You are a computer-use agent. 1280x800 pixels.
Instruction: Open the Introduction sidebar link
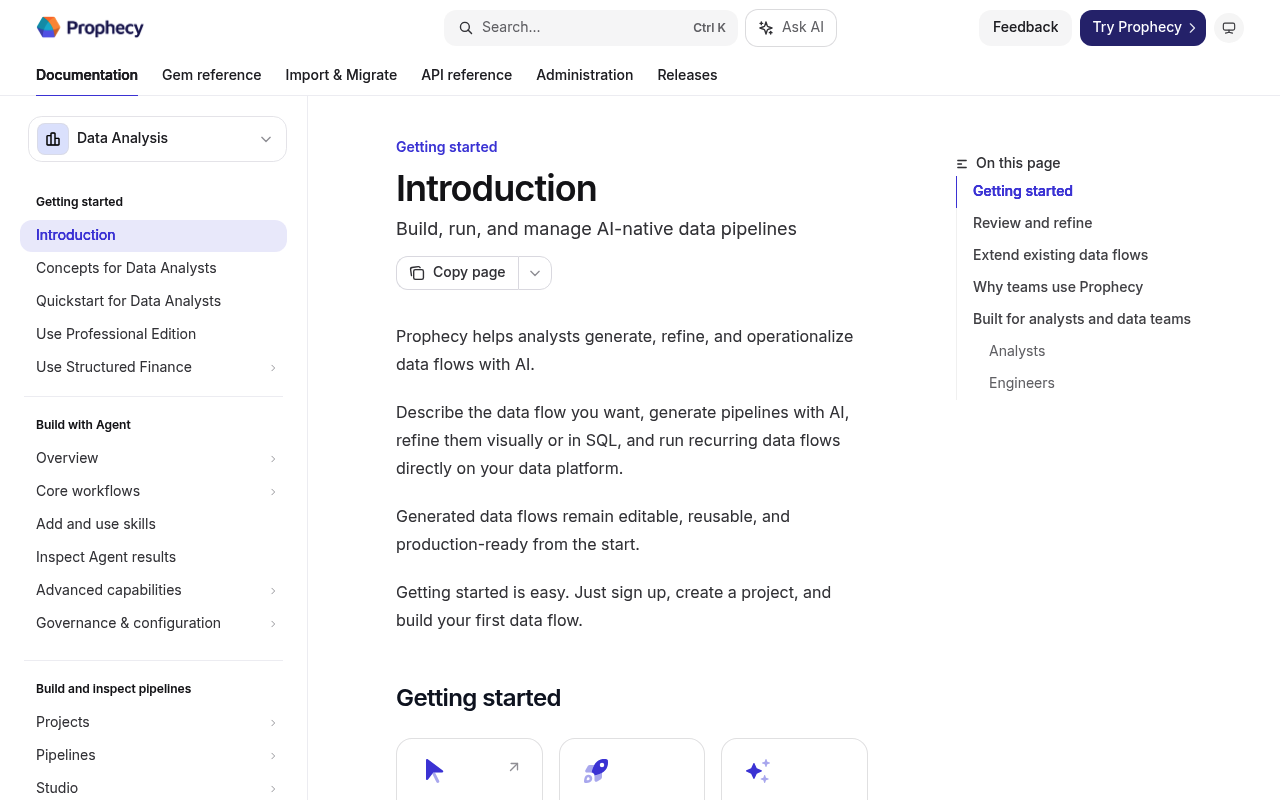(153, 236)
